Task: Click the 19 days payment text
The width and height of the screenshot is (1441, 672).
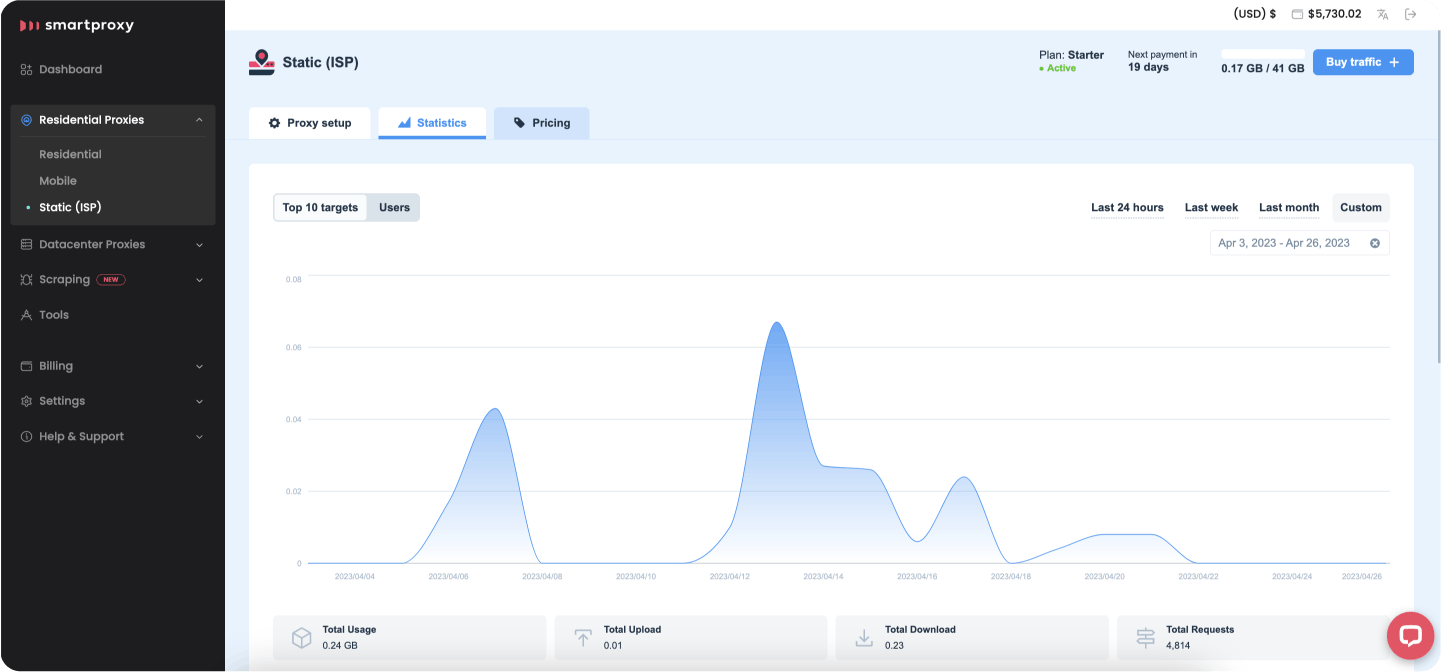Action: (1148, 68)
